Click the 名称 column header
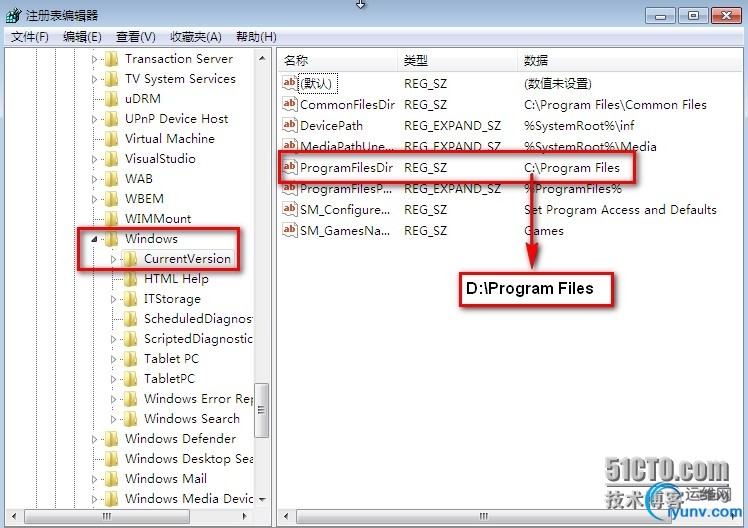The height and width of the screenshot is (528, 748). point(338,61)
